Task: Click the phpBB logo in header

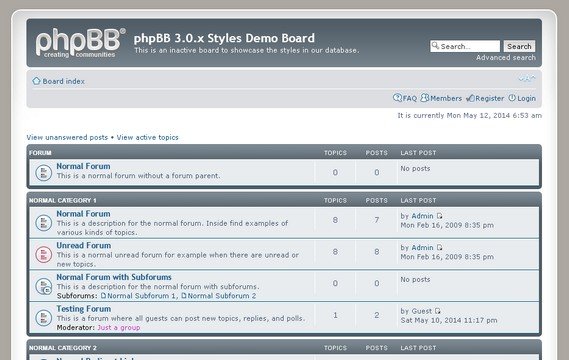Action: click(81, 43)
